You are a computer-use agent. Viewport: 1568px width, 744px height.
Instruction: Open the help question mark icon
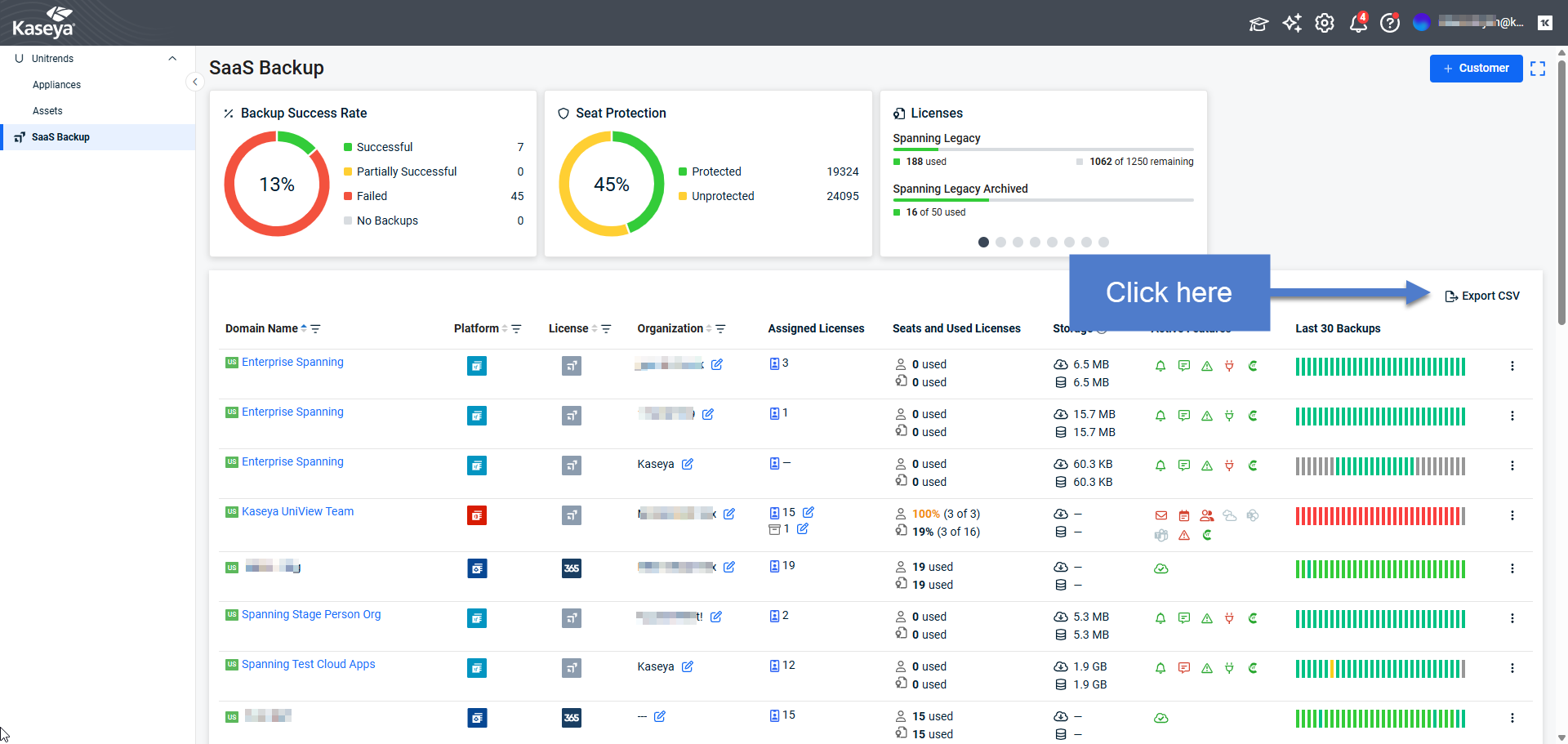(1389, 23)
